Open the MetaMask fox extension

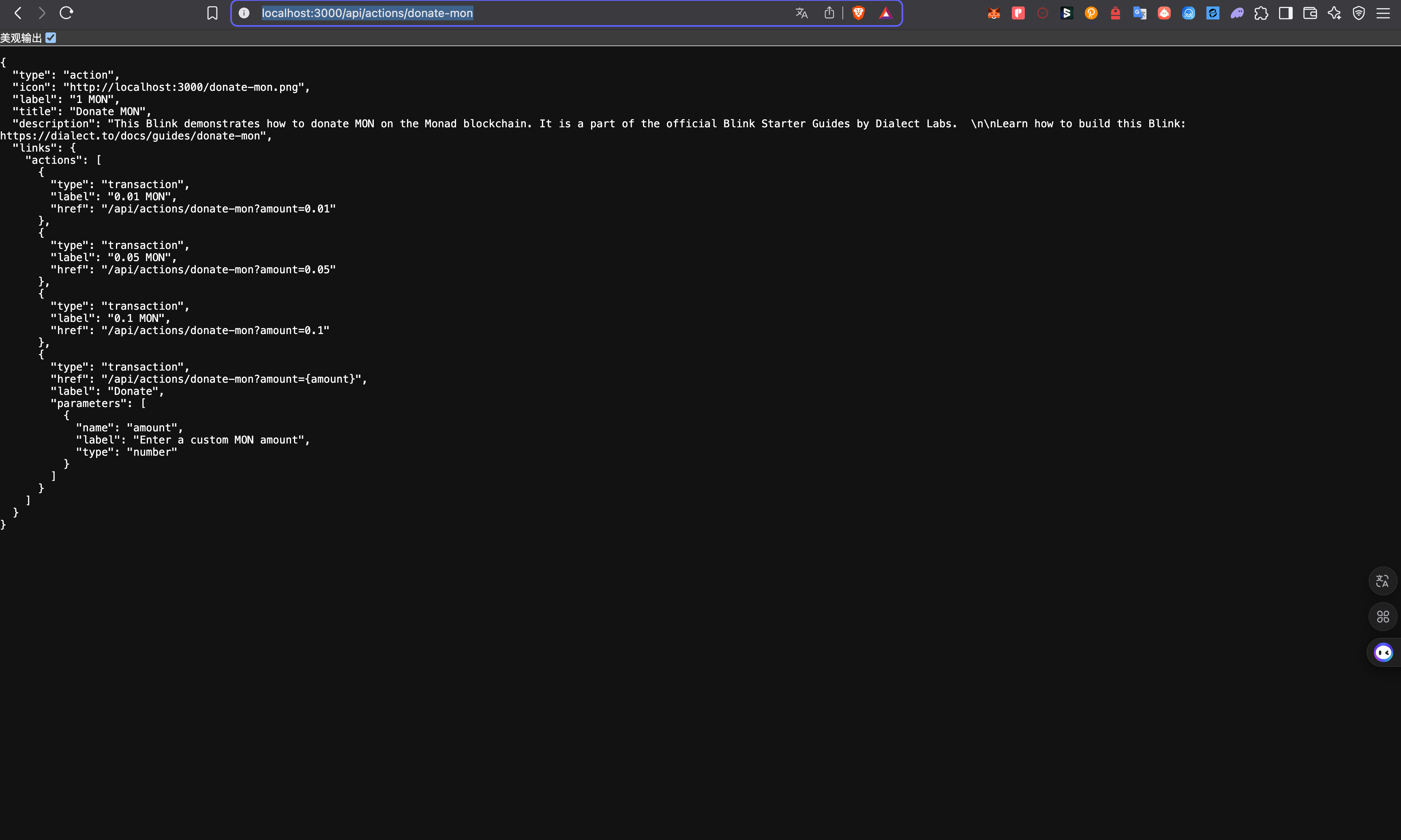click(994, 13)
